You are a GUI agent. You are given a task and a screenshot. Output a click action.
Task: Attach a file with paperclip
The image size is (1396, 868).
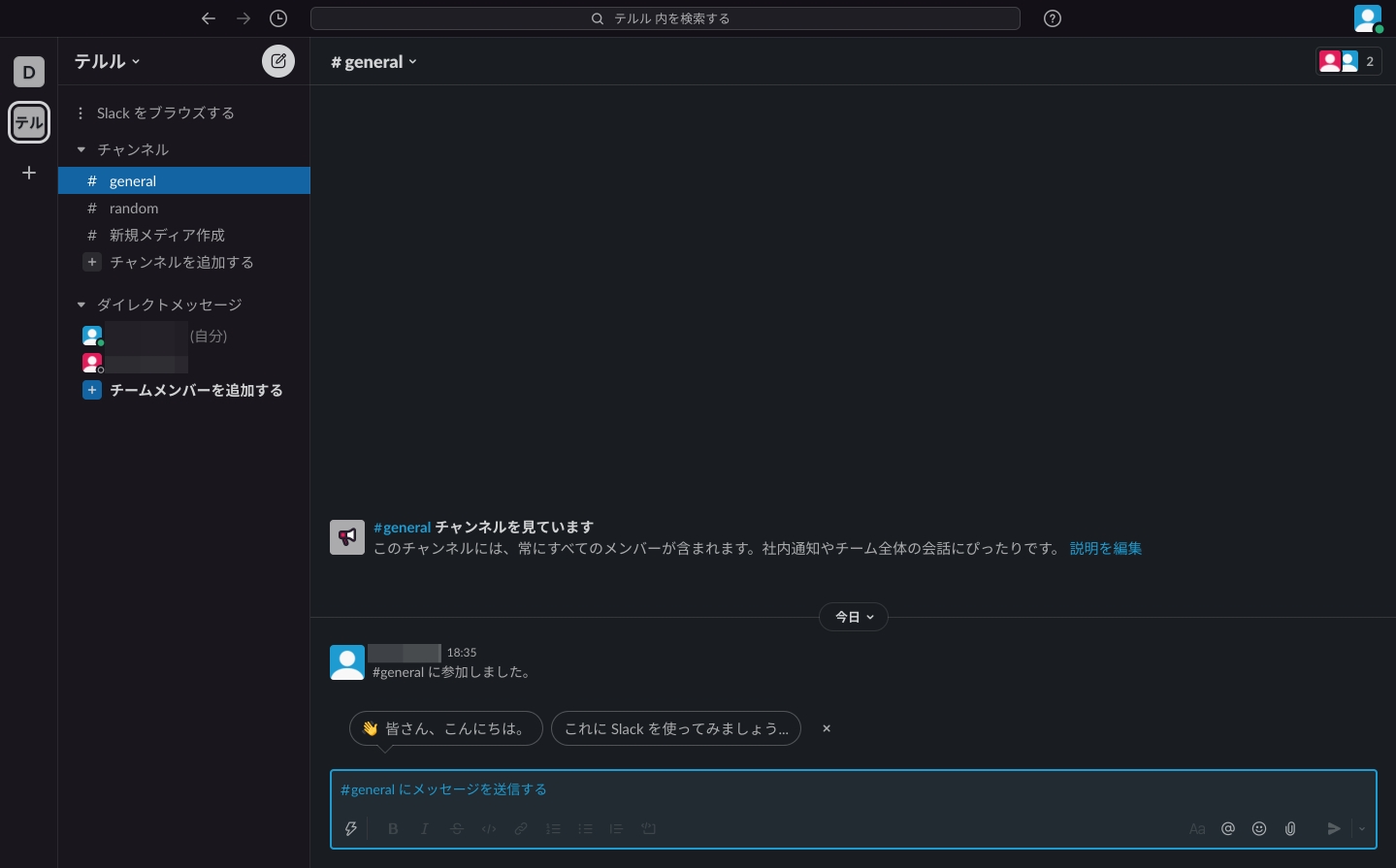(x=1290, y=828)
